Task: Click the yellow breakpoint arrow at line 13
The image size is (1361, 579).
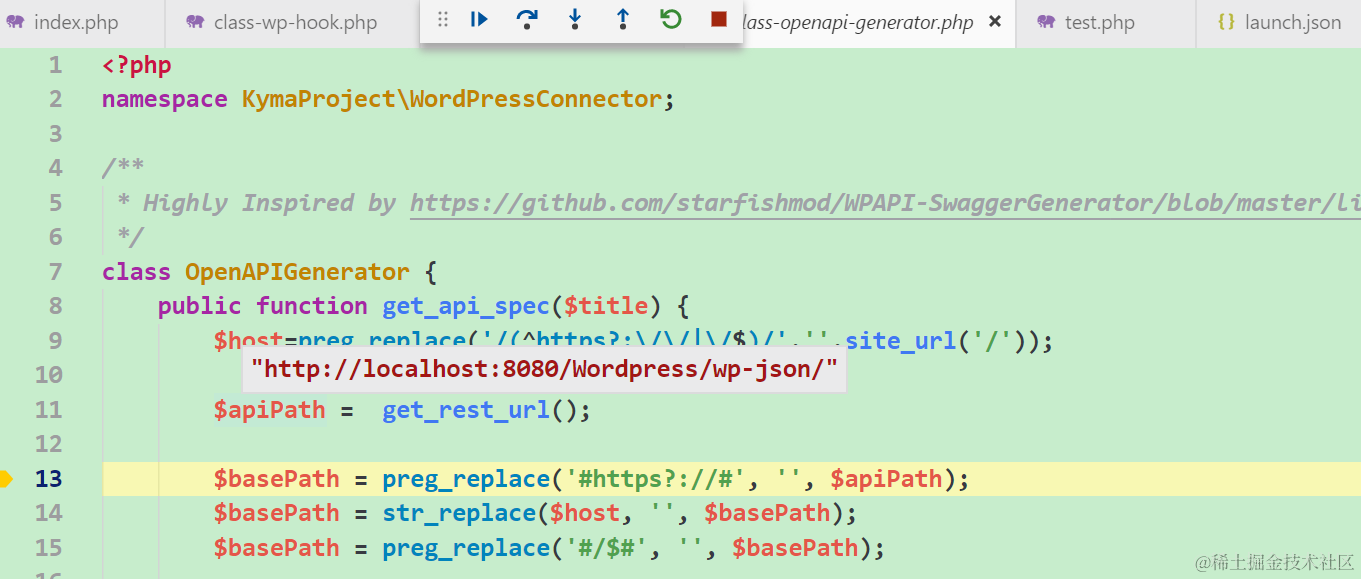Action: (x=6, y=479)
